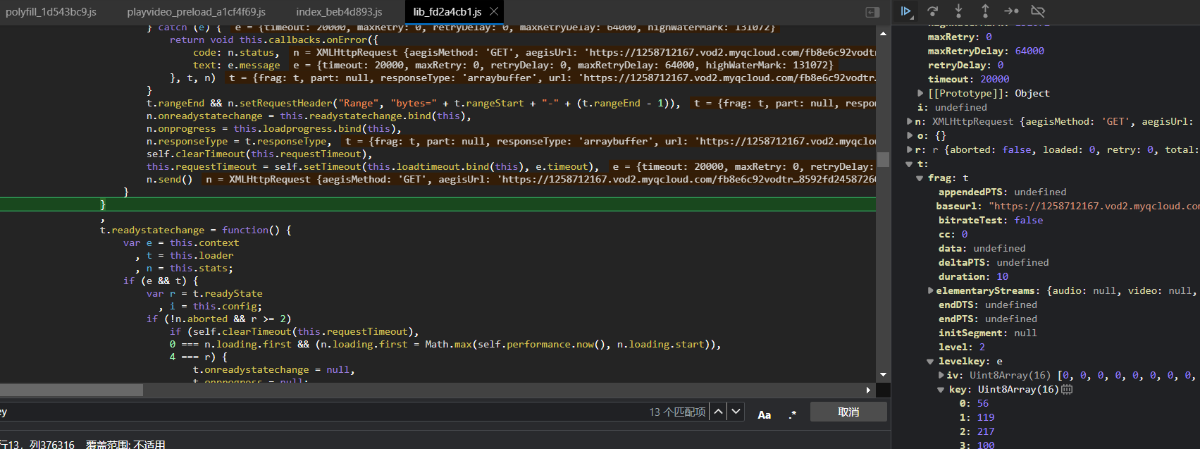Image resolution: width=1200 pixels, height=449 pixels.
Task: Select the data: undefined property
Action: (x=980, y=248)
